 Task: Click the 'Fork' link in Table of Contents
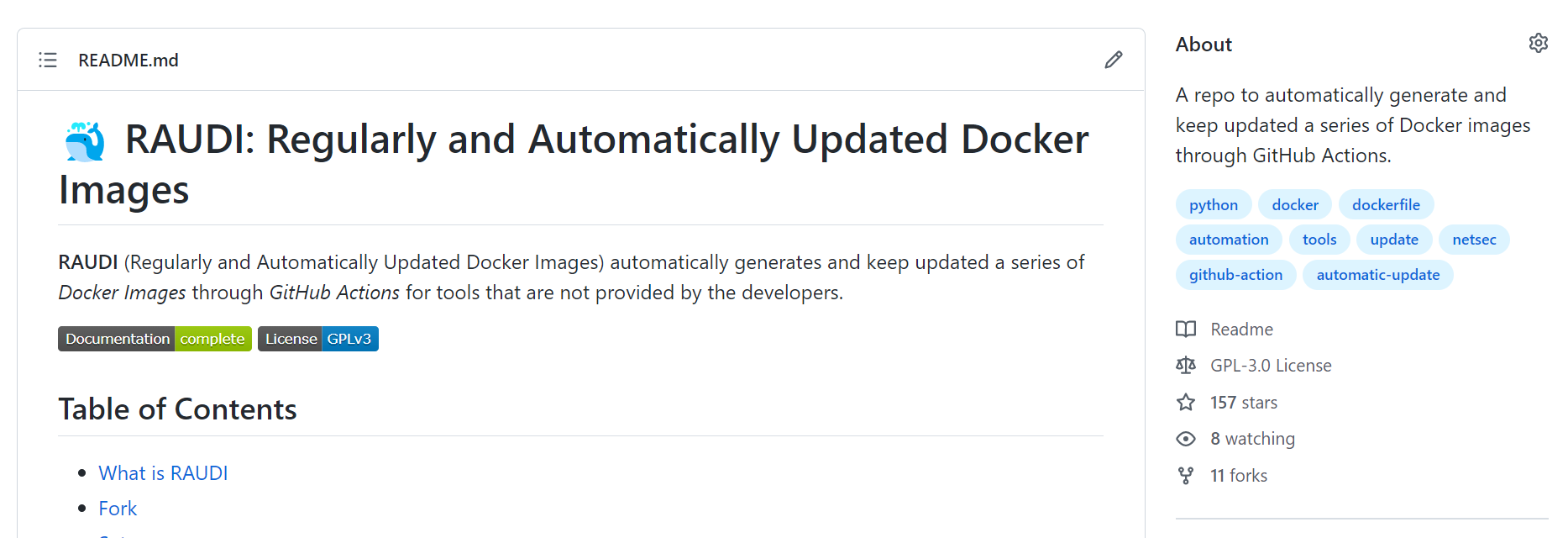(x=118, y=508)
